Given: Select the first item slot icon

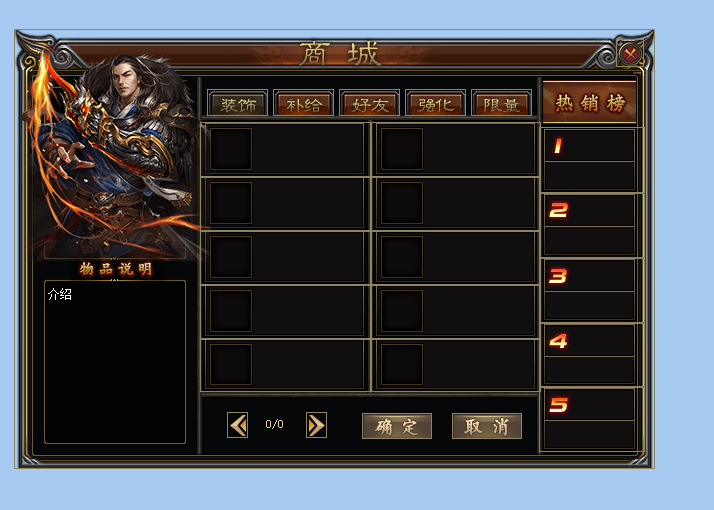Looking at the screenshot, I should click(231, 149).
